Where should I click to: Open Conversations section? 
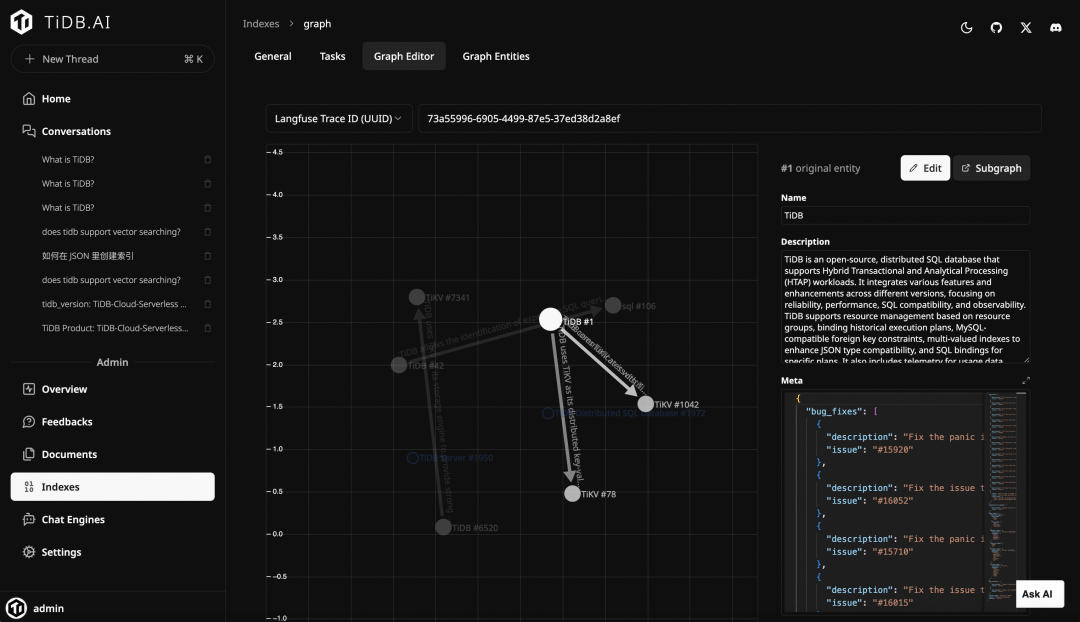tap(76, 131)
